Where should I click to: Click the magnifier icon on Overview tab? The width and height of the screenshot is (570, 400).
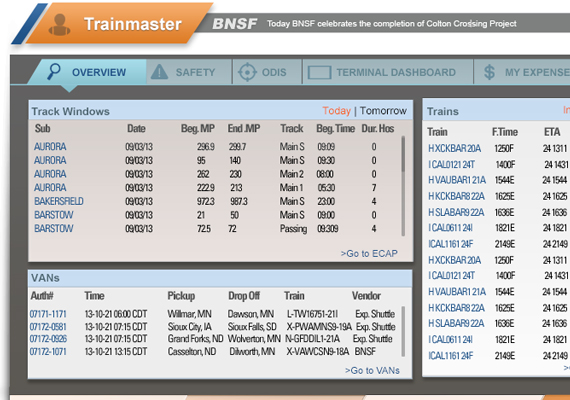(x=54, y=71)
